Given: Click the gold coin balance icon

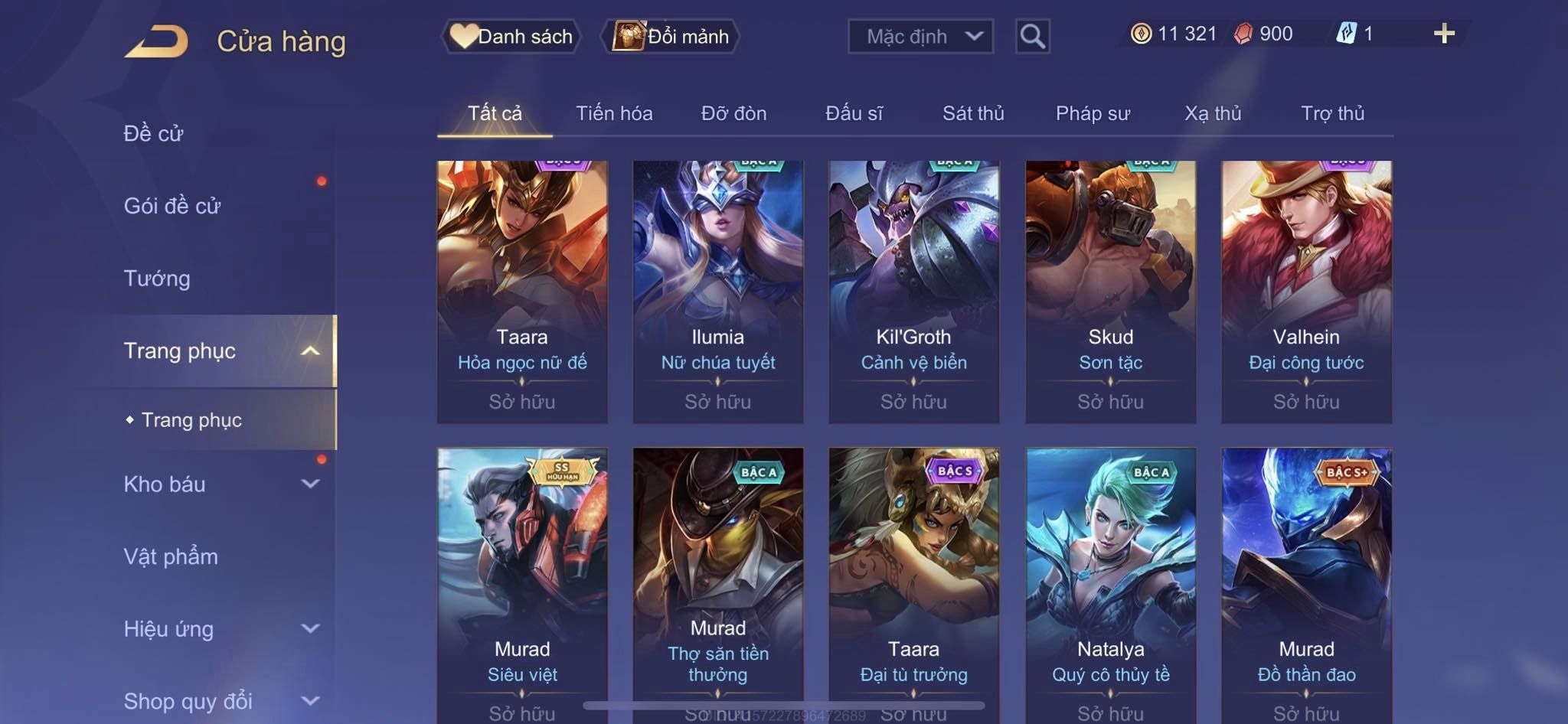Looking at the screenshot, I should point(1141,34).
